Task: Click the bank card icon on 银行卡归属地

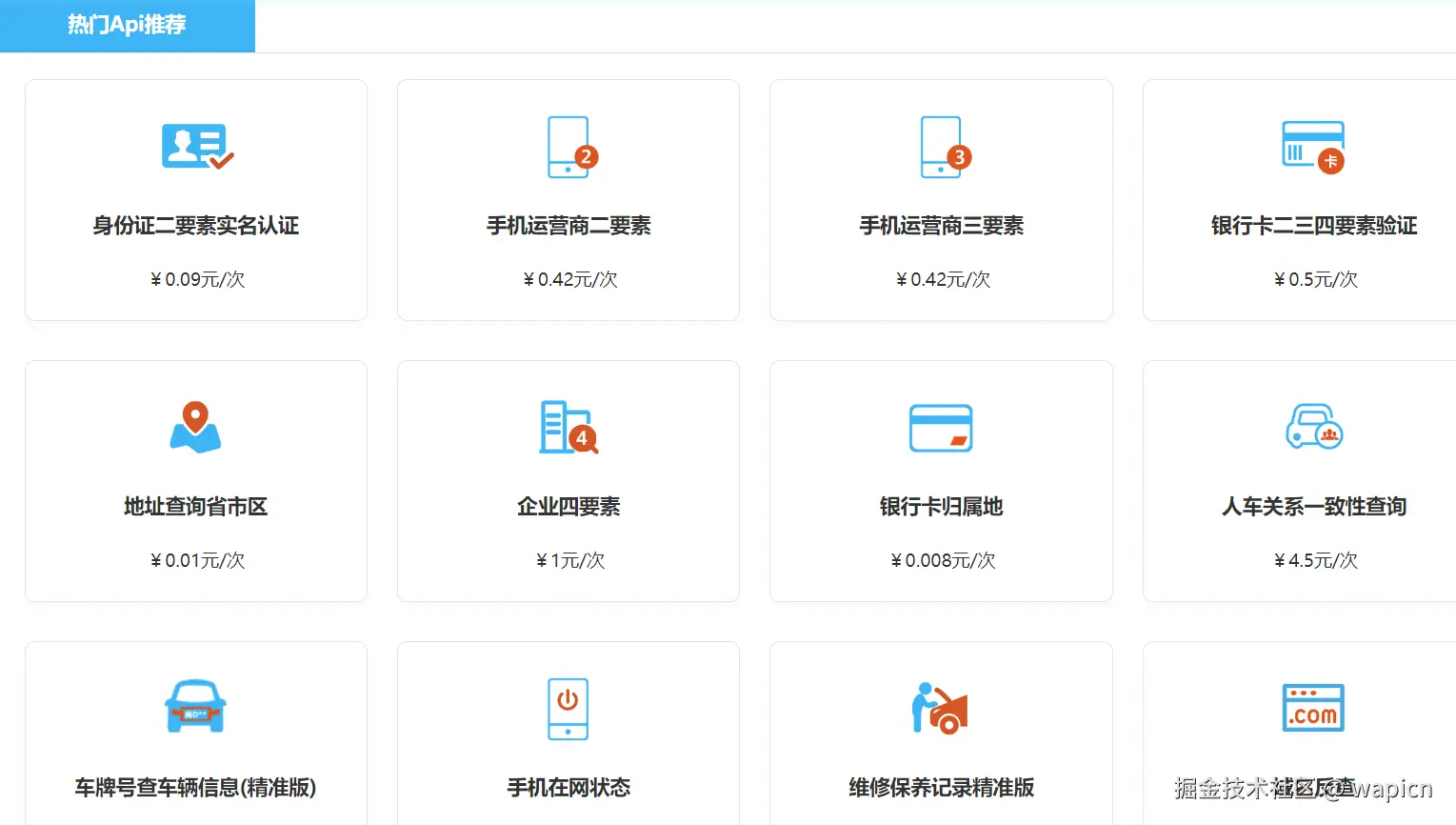Action: pos(941,428)
